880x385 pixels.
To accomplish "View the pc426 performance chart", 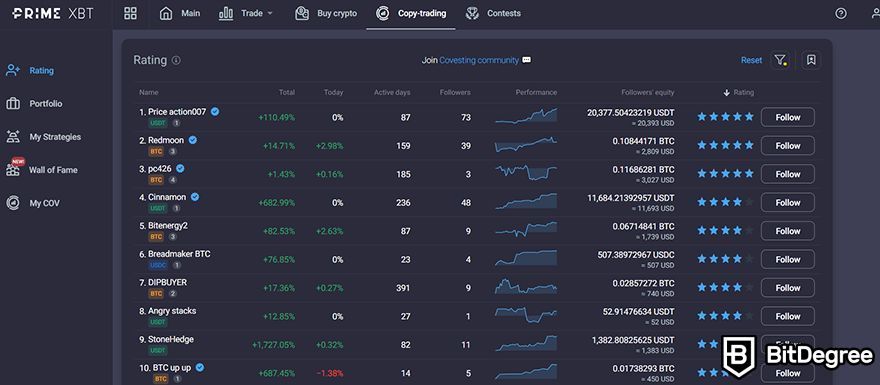I will coord(526,173).
